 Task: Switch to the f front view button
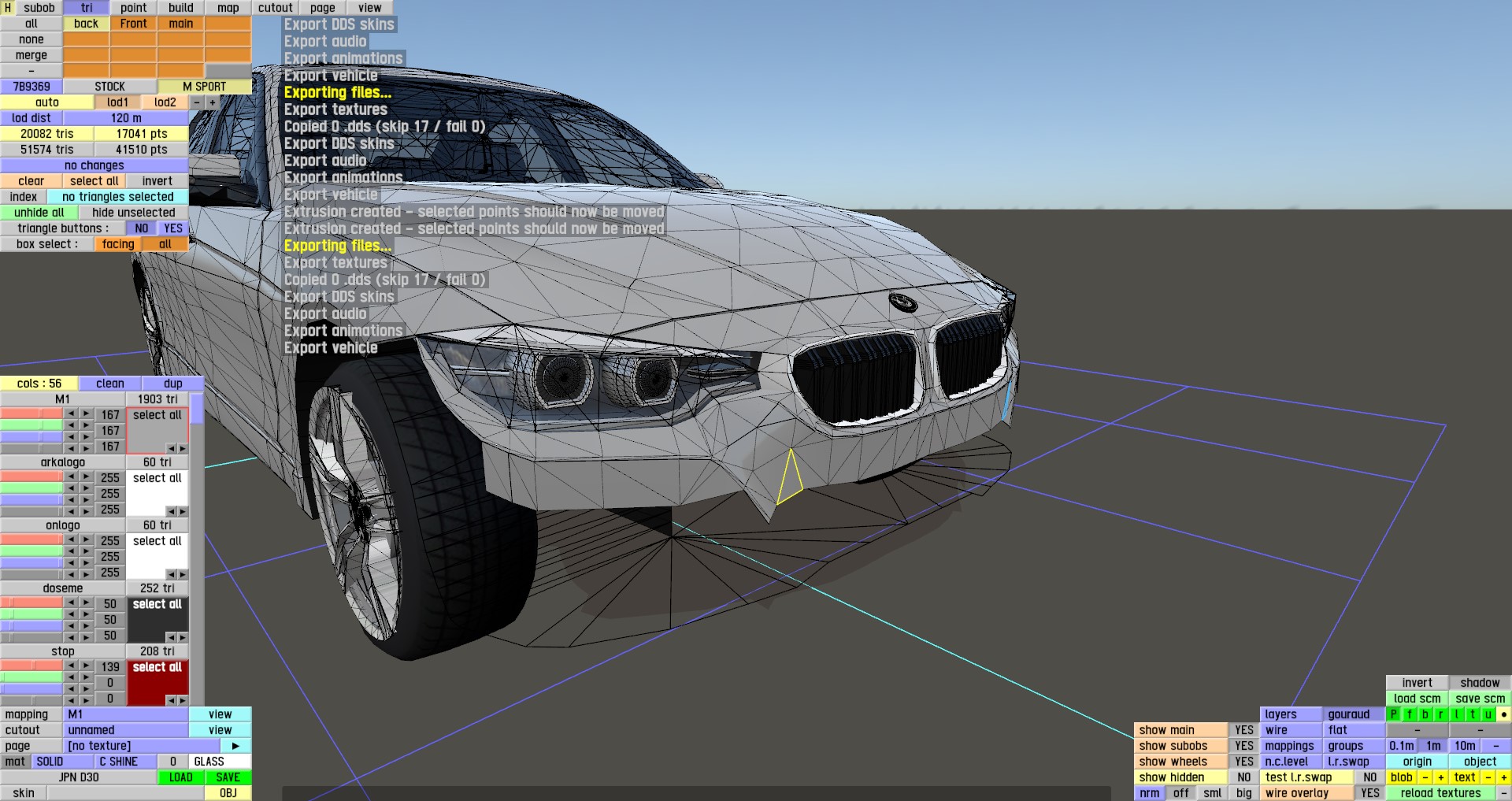1410,714
